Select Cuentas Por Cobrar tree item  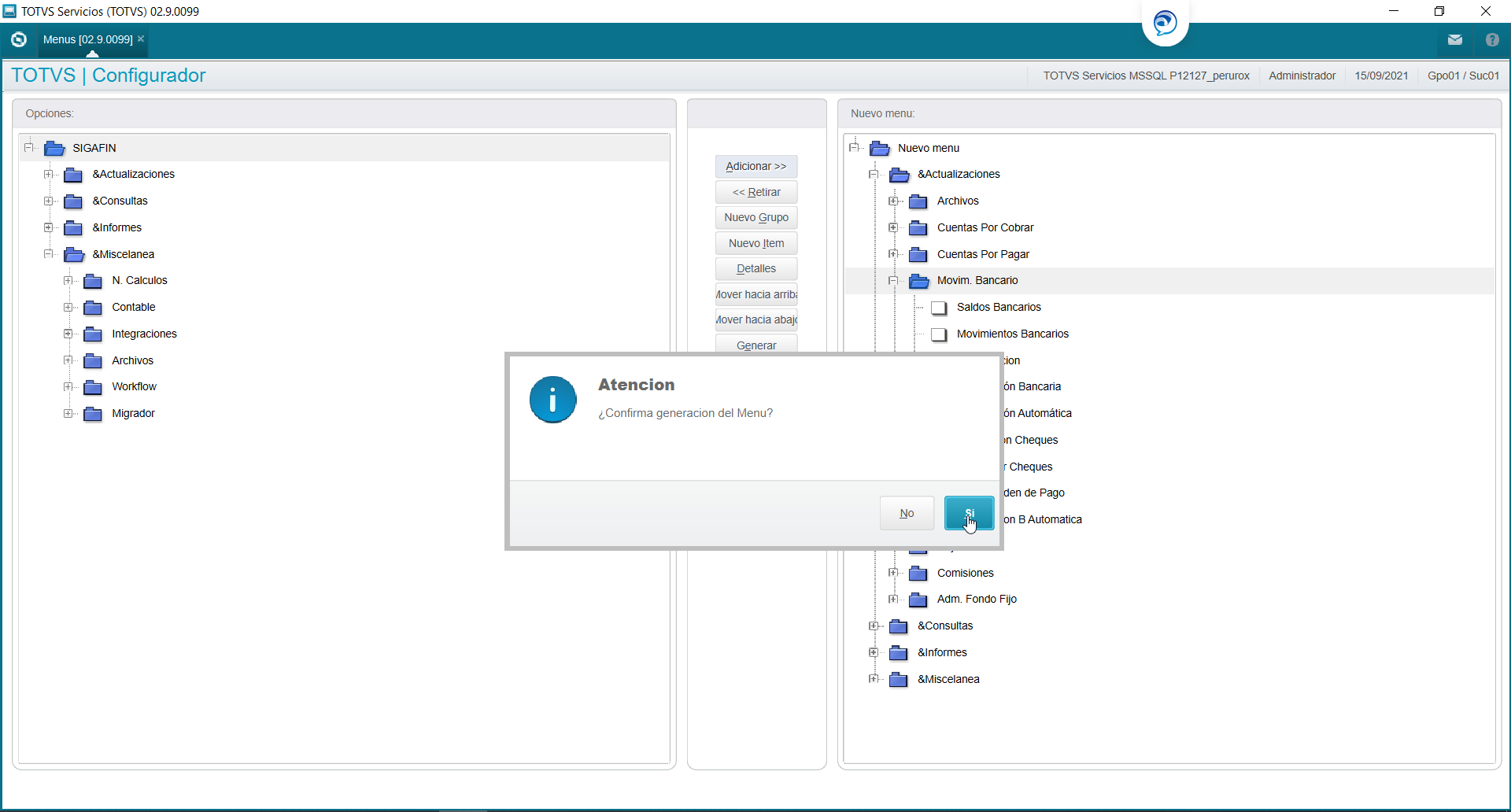985,227
